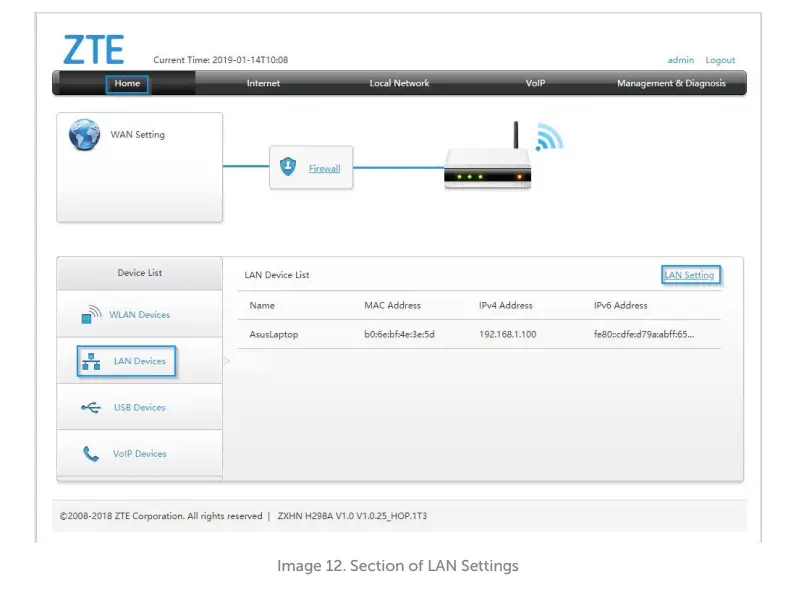Image resolution: width=792 pixels, height=592 pixels.
Task: Click the VoIP Devices phone icon
Action: click(x=91, y=454)
